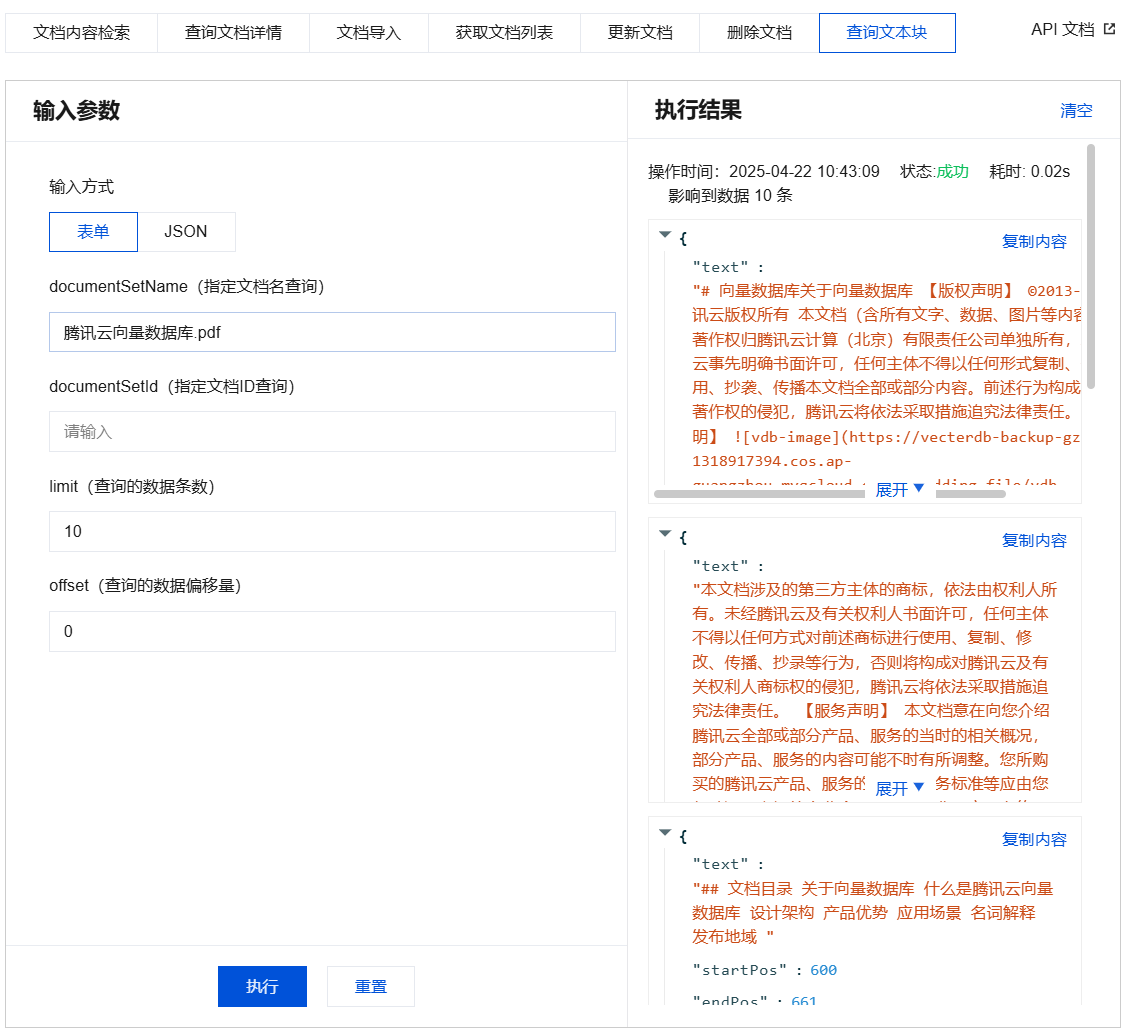Click first result's horizontal scrollbar

[x=758, y=494]
